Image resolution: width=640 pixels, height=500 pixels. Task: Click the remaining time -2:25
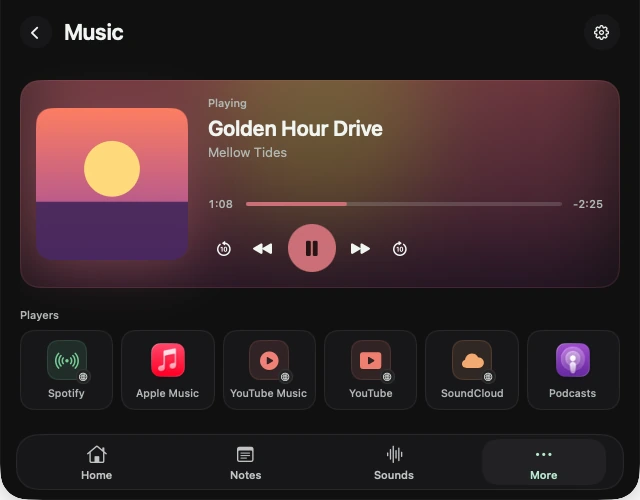pos(588,204)
